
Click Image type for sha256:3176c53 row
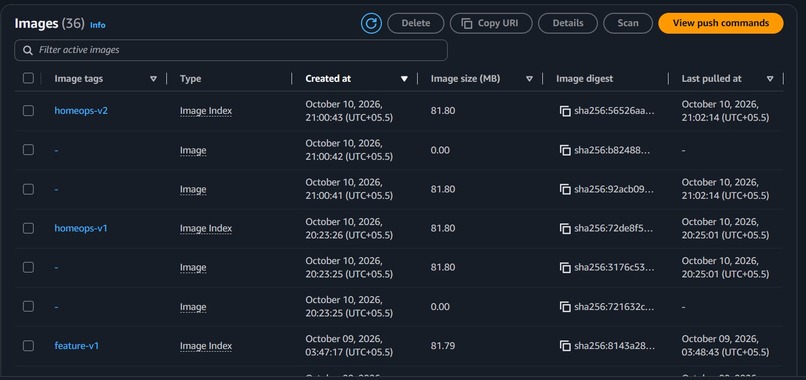[x=193, y=267]
